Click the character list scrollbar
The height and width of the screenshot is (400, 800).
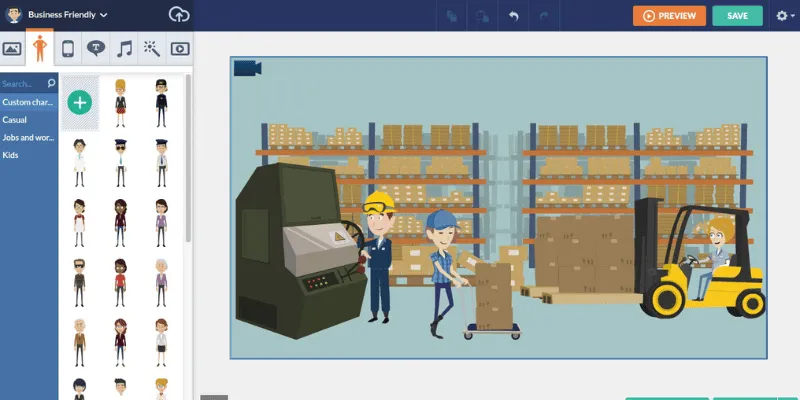188,158
